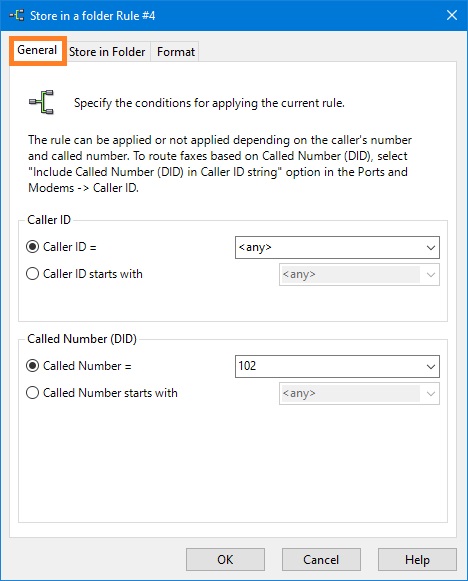
Task: Confirm the rule with the OK button
Action: point(225,560)
